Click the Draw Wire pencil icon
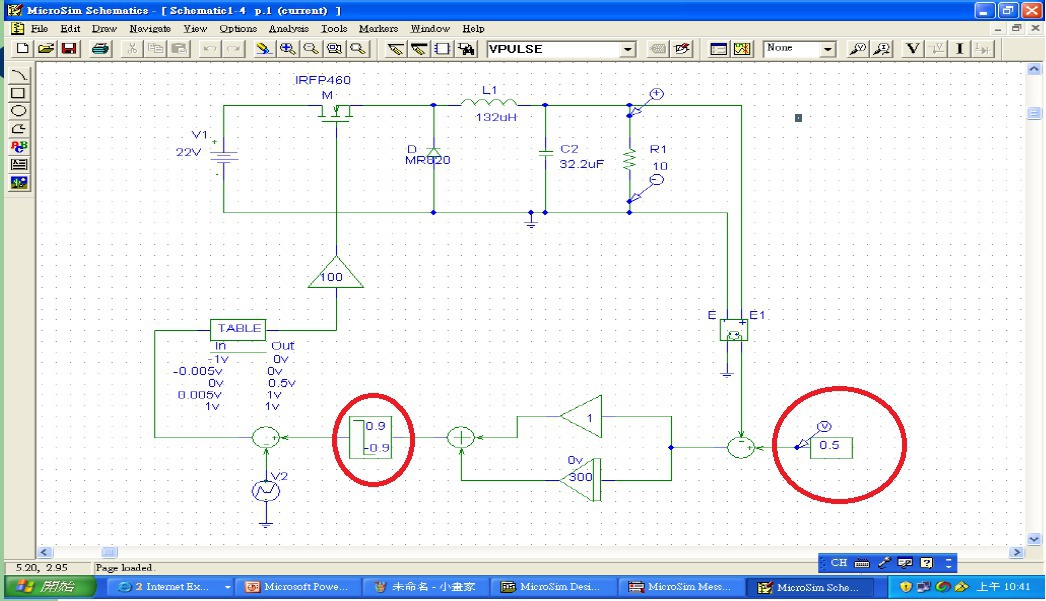 pyautogui.click(x=395, y=49)
